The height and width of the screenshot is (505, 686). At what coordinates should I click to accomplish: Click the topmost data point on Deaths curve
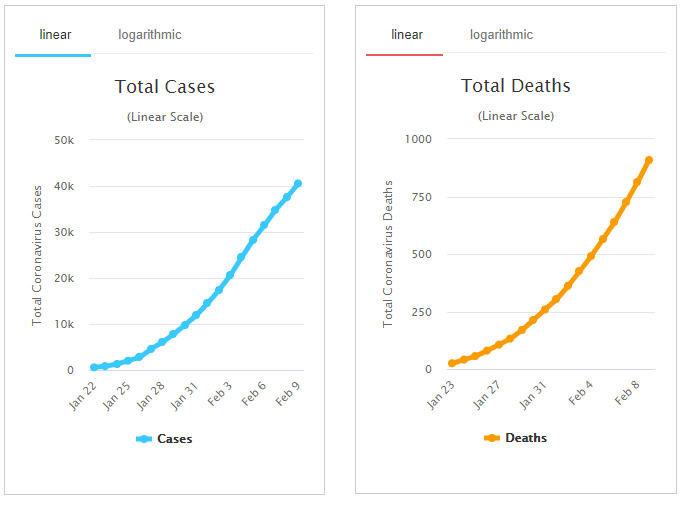pyautogui.click(x=649, y=160)
